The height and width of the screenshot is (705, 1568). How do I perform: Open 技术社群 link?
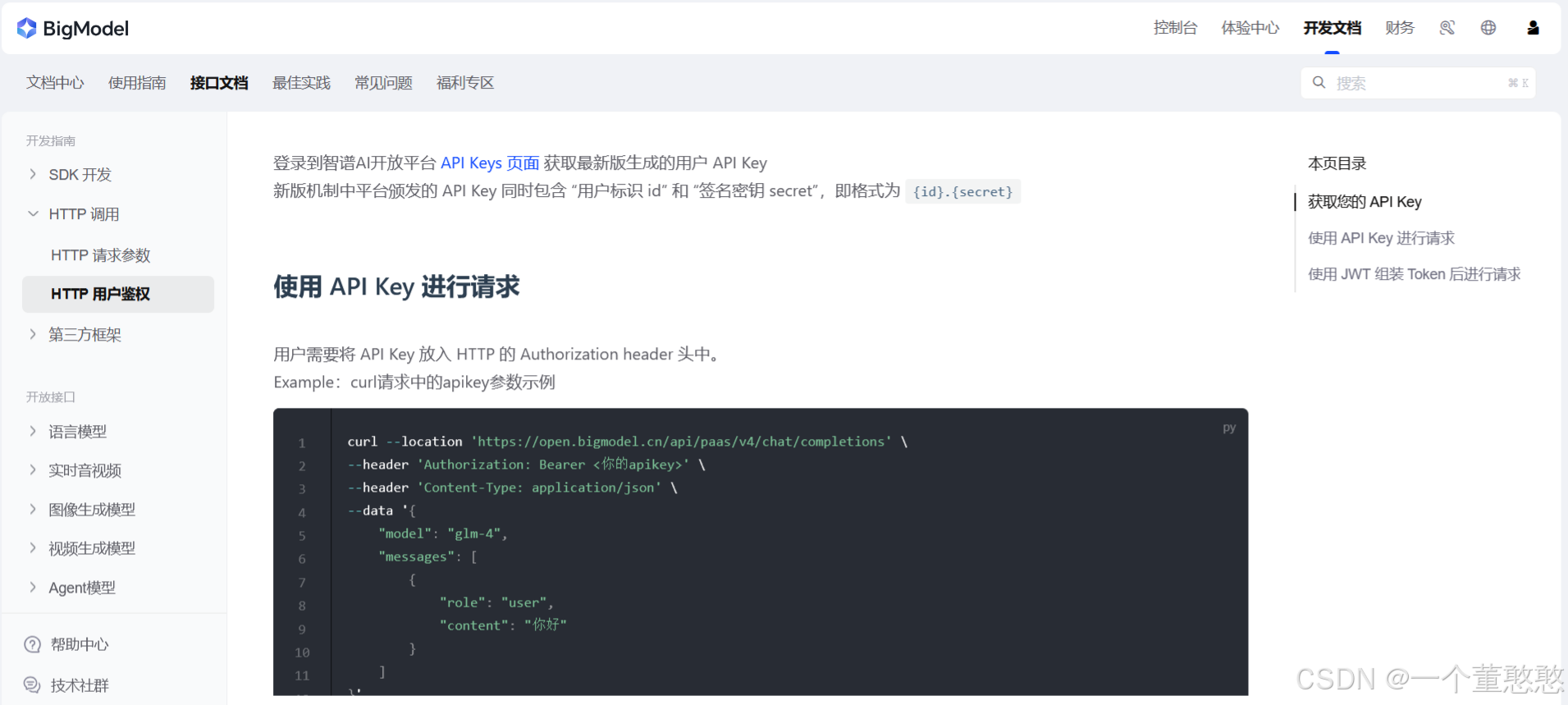pyautogui.click(x=80, y=686)
